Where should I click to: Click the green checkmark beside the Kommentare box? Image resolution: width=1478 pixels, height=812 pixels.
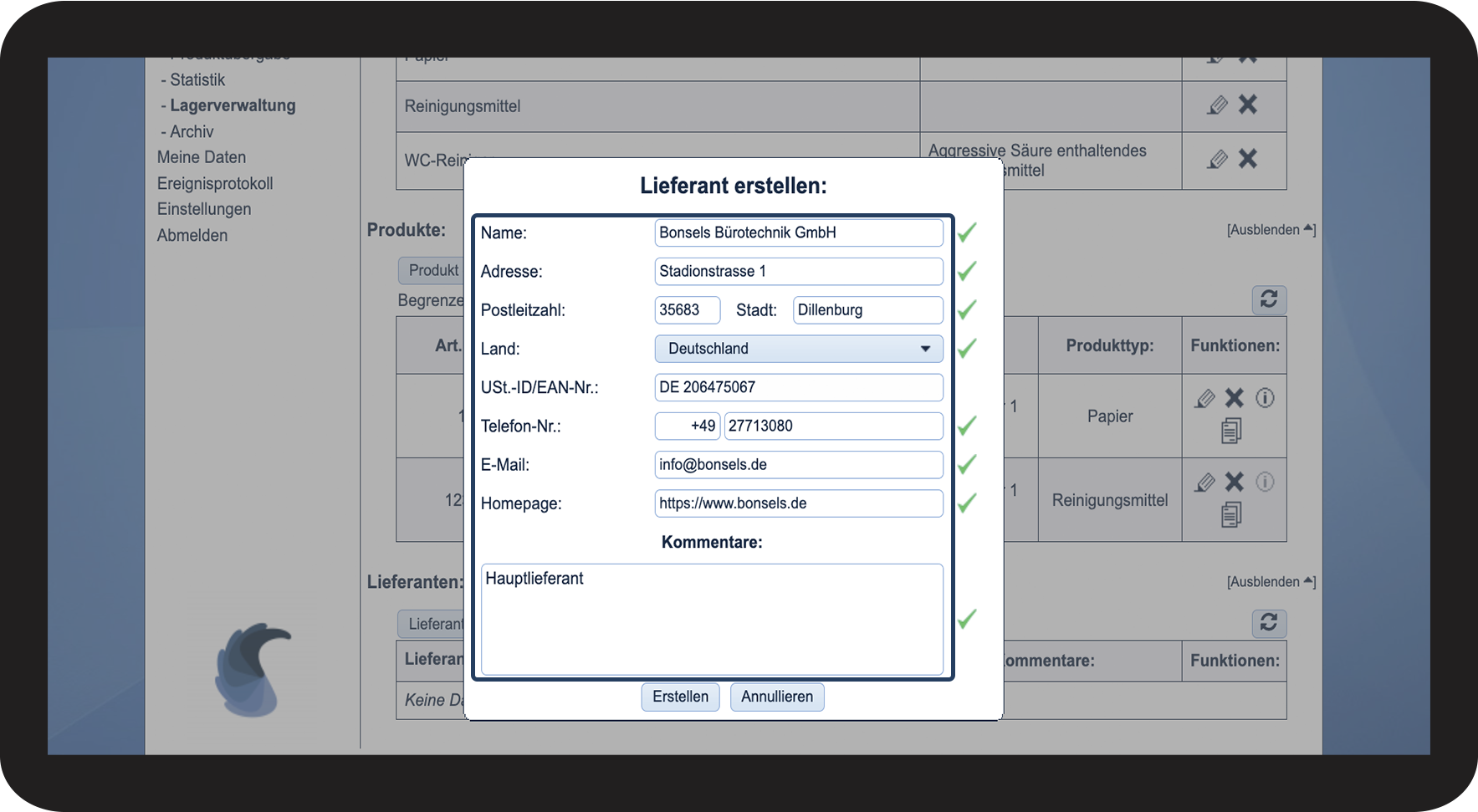[x=967, y=619]
